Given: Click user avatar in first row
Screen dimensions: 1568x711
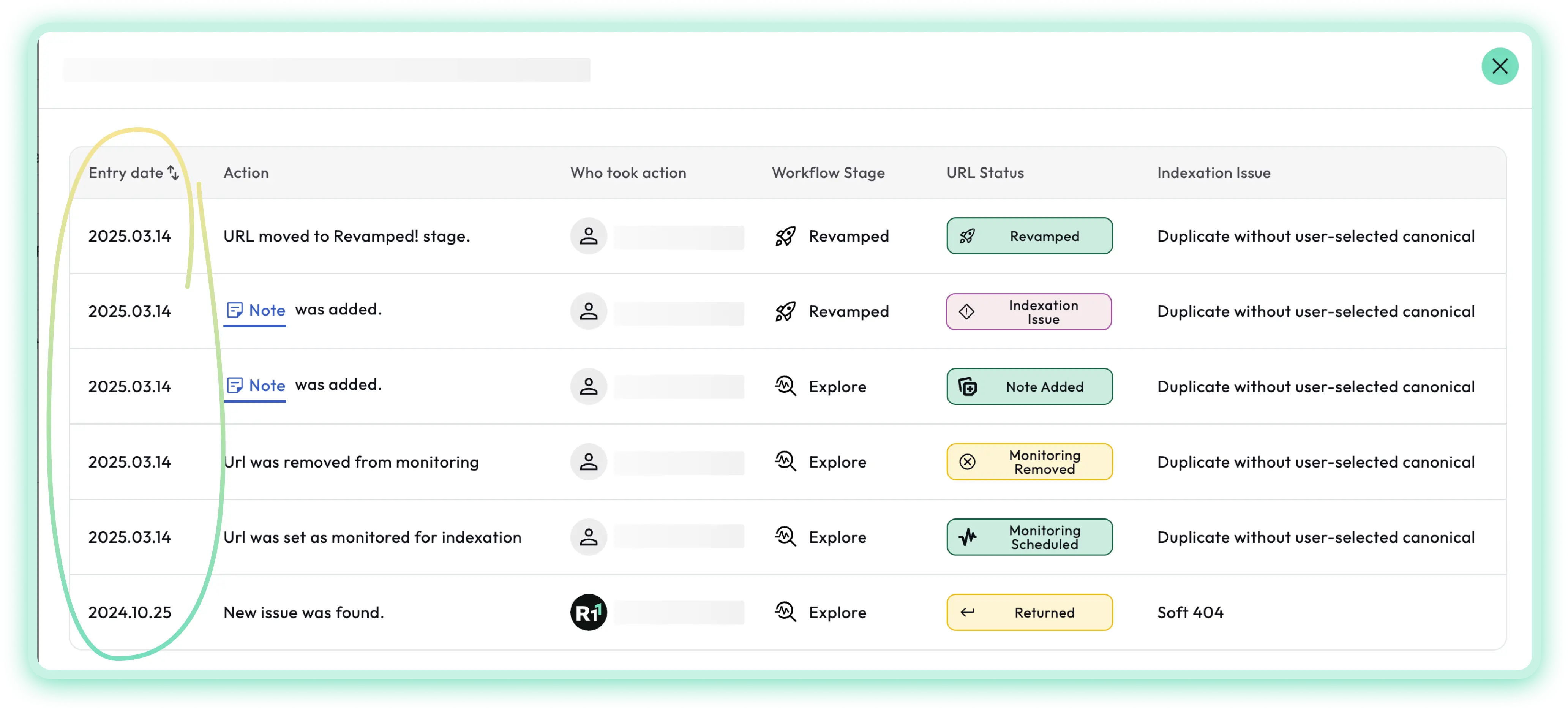Looking at the screenshot, I should 588,236.
